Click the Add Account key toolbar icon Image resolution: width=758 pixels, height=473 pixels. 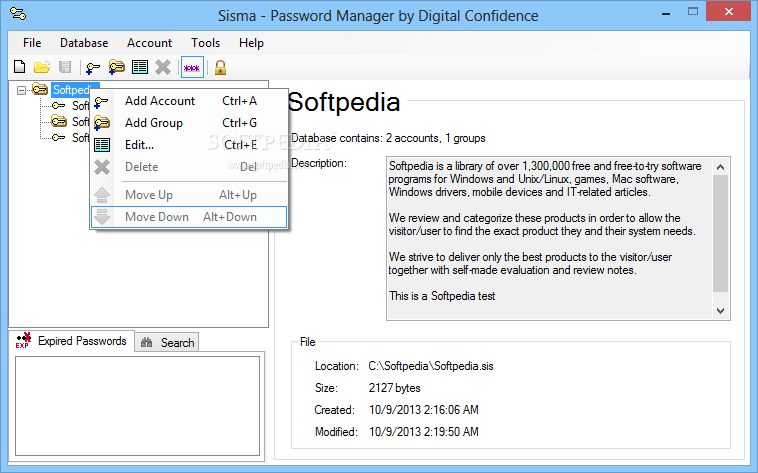[92, 68]
